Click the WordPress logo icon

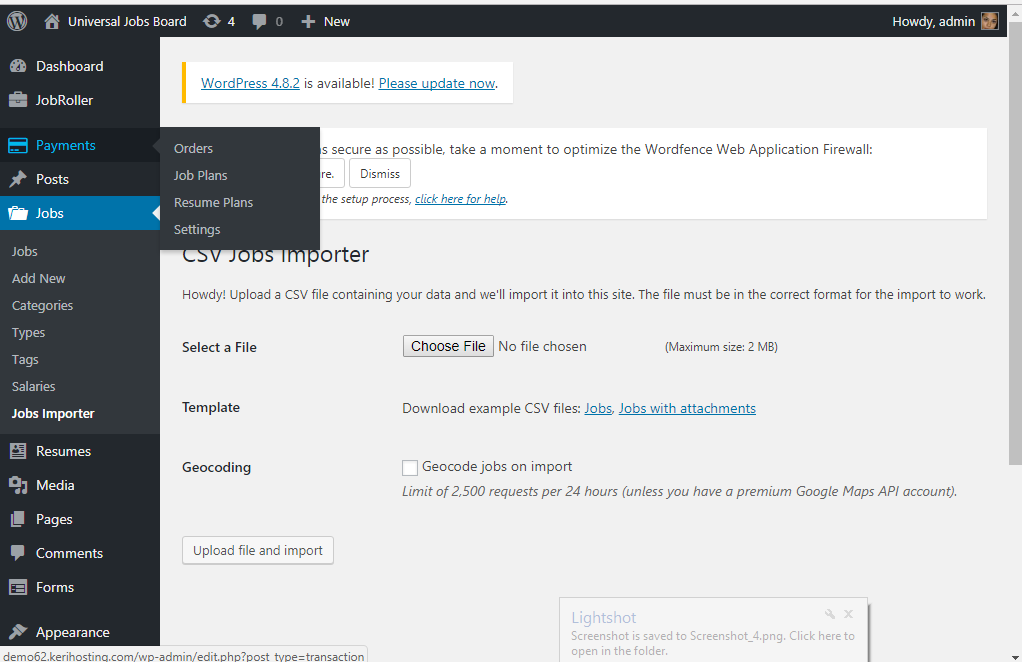tap(17, 22)
